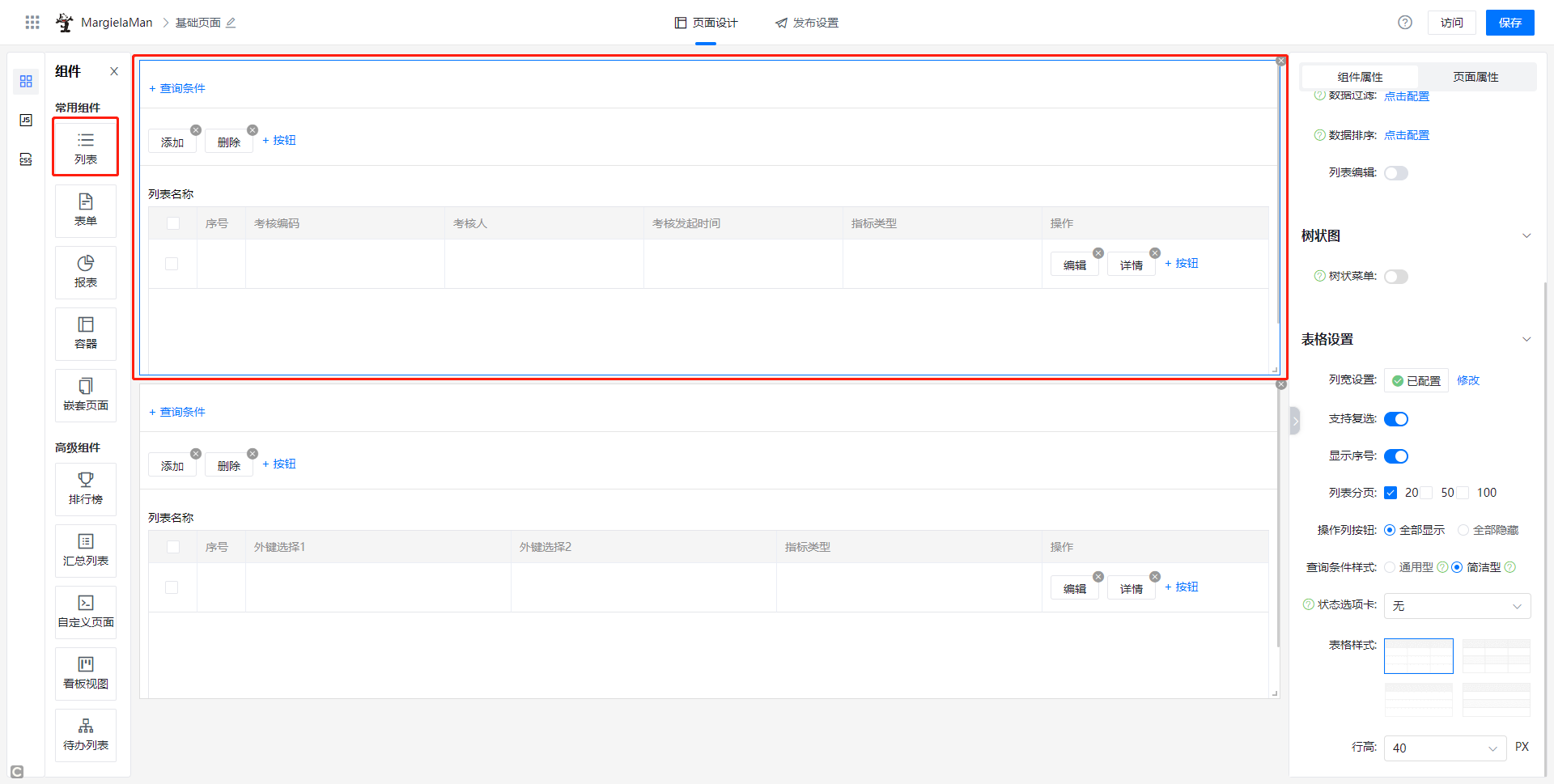Open the 页面属性 tab
Screen dimensions: 1554x784
[x=1475, y=77]
